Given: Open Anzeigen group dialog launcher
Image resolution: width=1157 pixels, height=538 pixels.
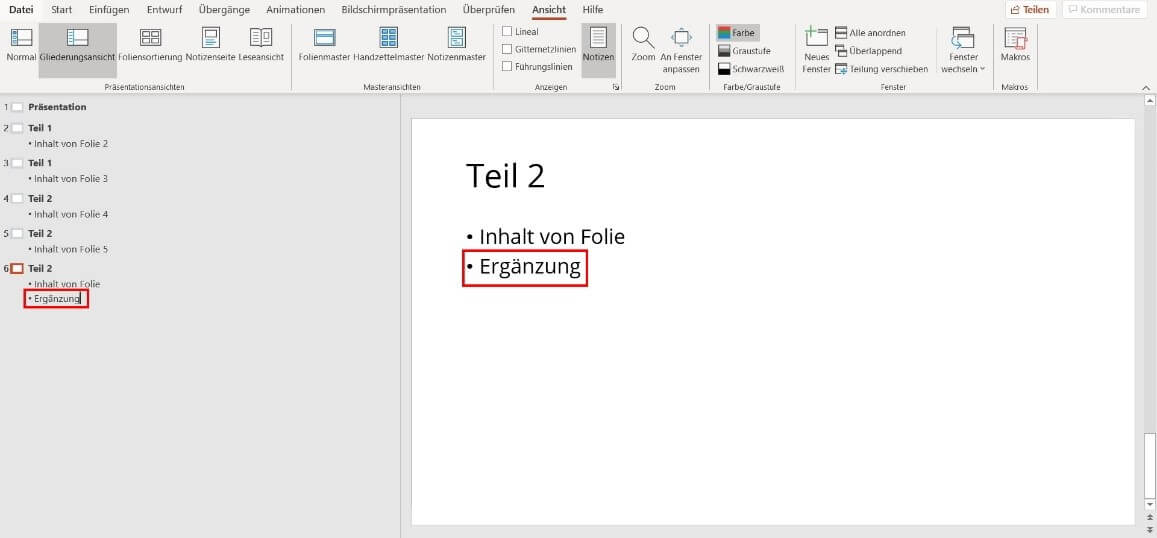Looking at the screenshot, I should 615,87.
